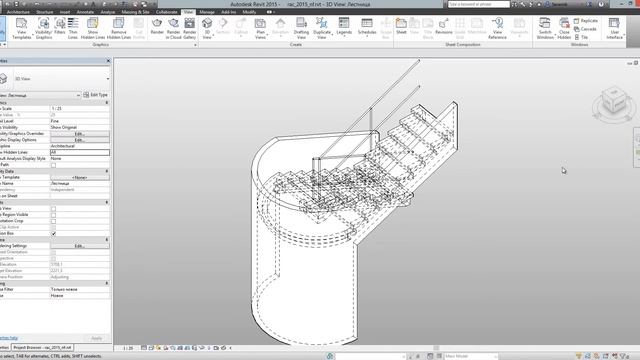Click the ViewCube in the 3D view

coord(613,101)
